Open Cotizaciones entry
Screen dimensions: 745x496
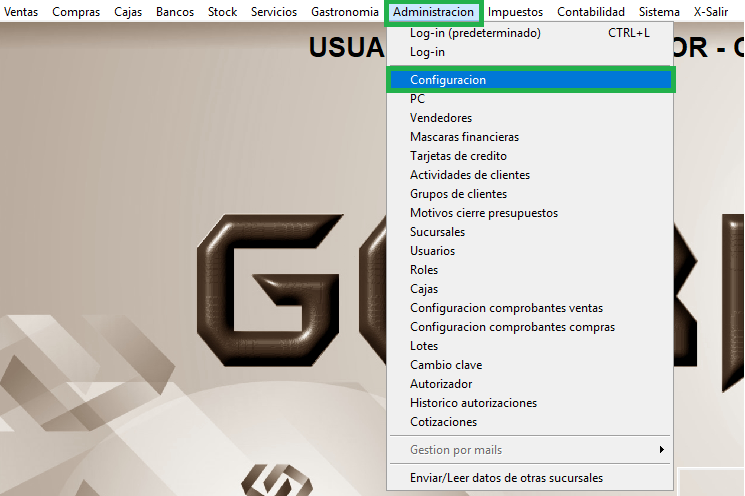coord(531,422)
